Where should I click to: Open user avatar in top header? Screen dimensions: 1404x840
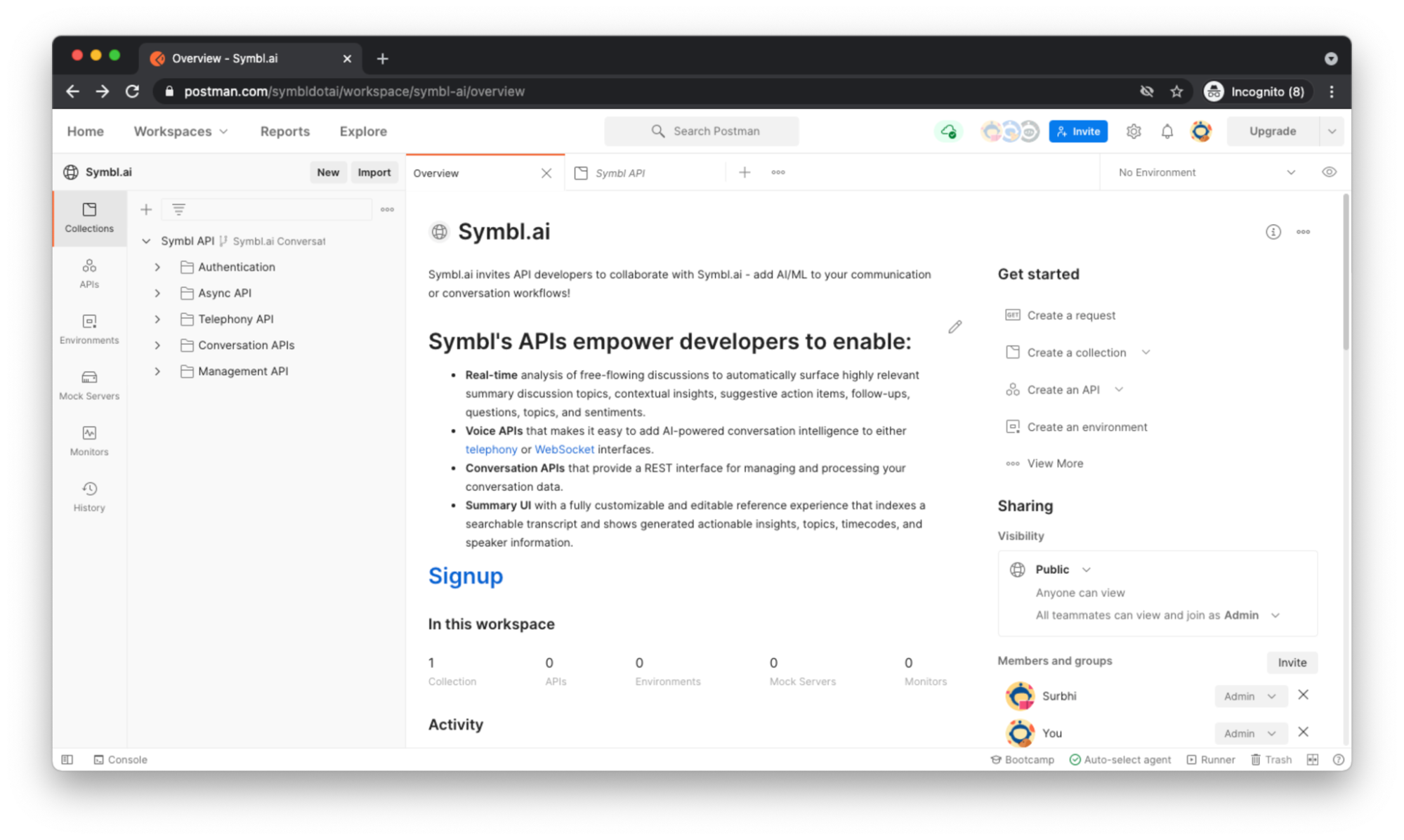[1201, 131]
